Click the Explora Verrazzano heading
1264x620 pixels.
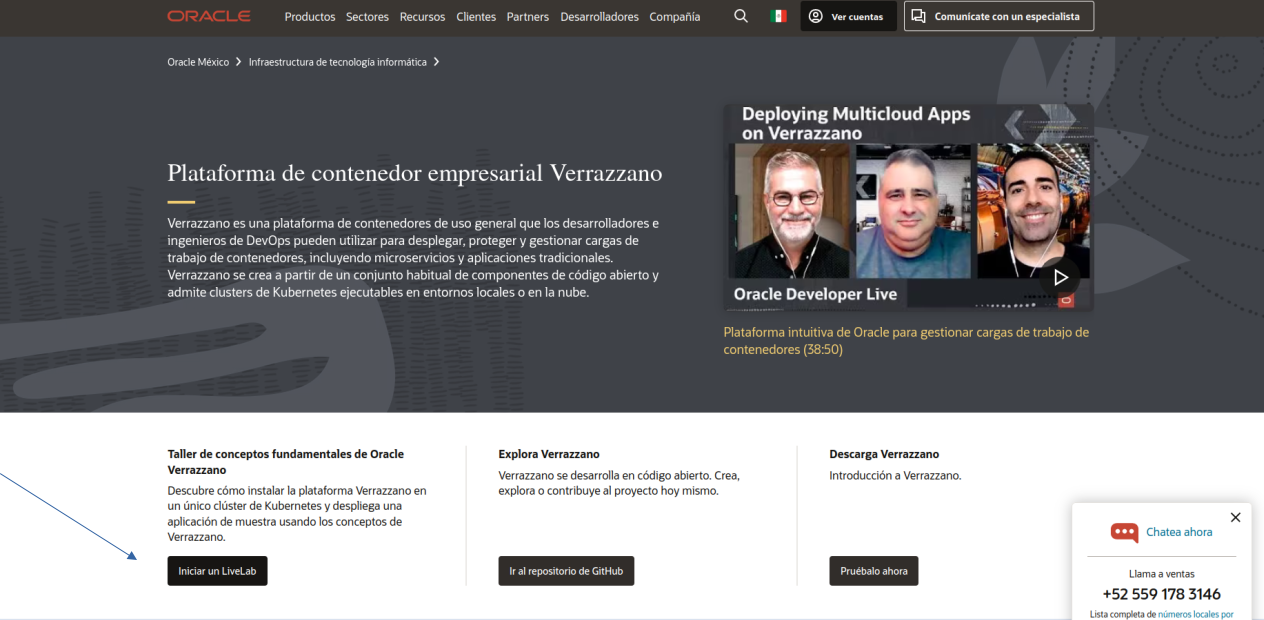coord(549,454)
